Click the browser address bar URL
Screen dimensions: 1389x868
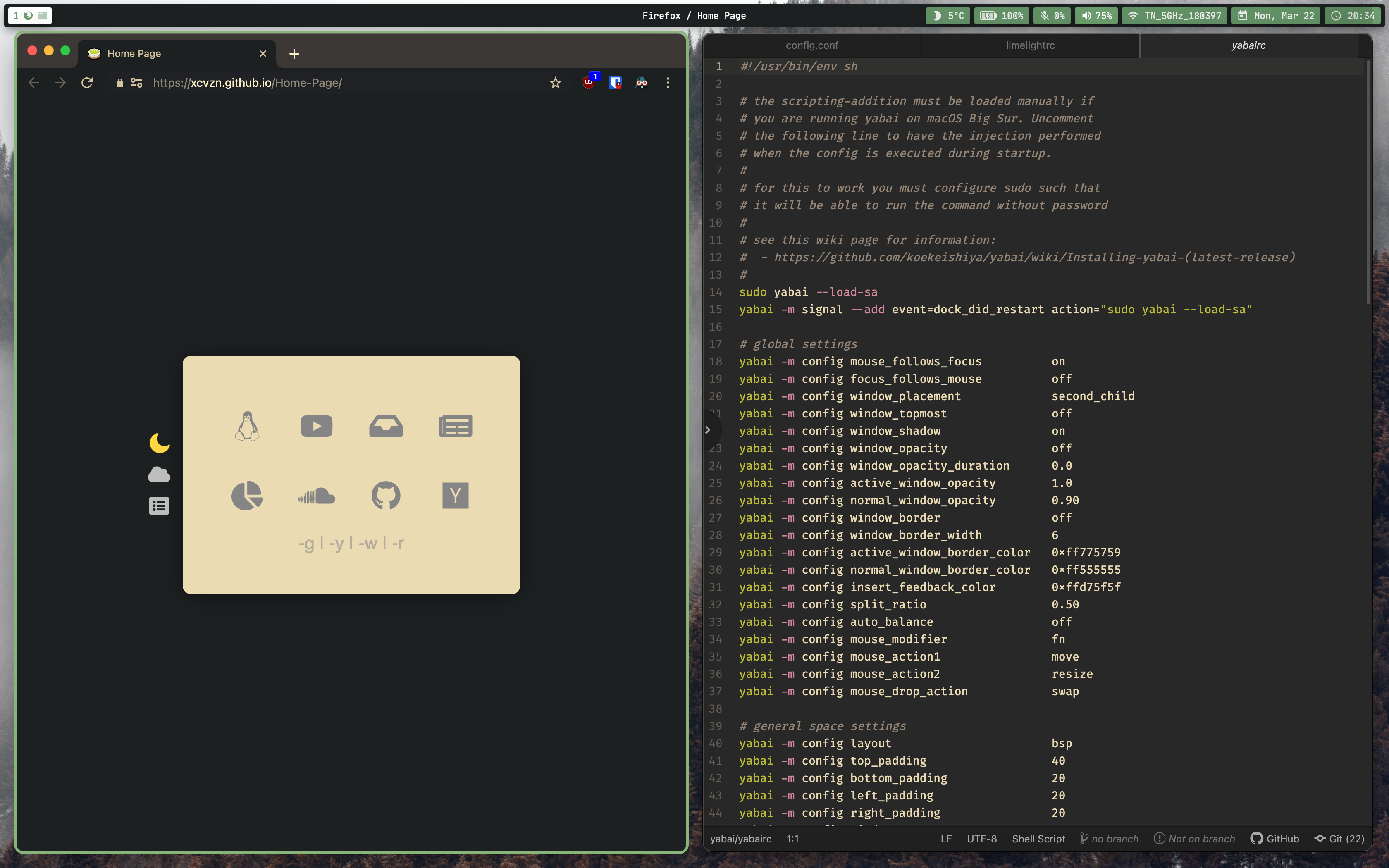pos(247,83)
